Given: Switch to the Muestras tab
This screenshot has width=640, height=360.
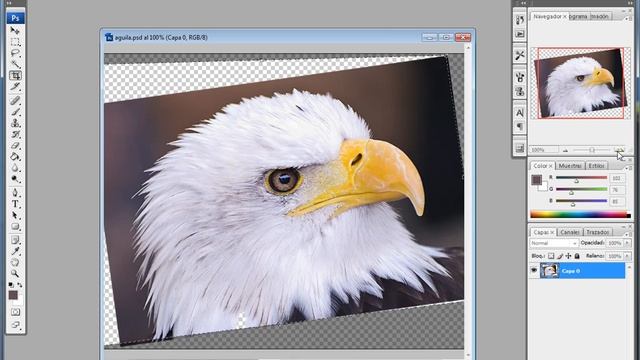Looking at the screenshot, I should (x=570, y=166).
